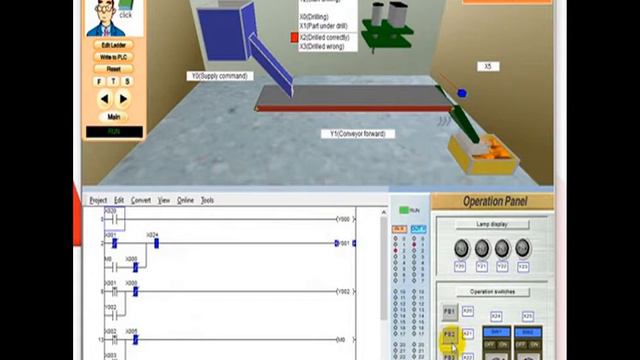The height and width of the screenshot is (360, 640).
Task: Select the M0 output coil
Action: pyautogui.click(x=345, y=340)
